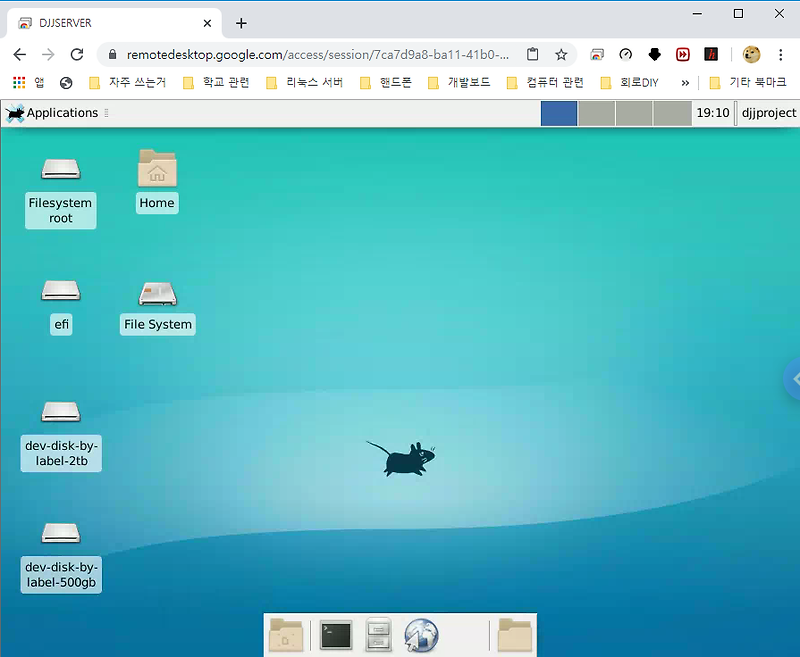The width and height of the screenshot is (800, 657).
Task: Switch to the first workspace
Action: 559,113
